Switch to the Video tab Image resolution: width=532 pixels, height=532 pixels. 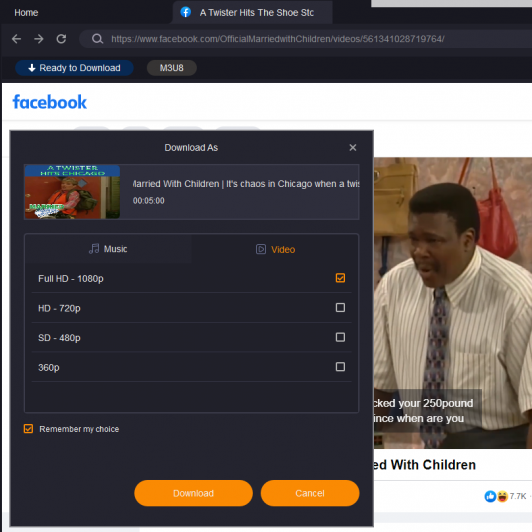pos(275,249)
